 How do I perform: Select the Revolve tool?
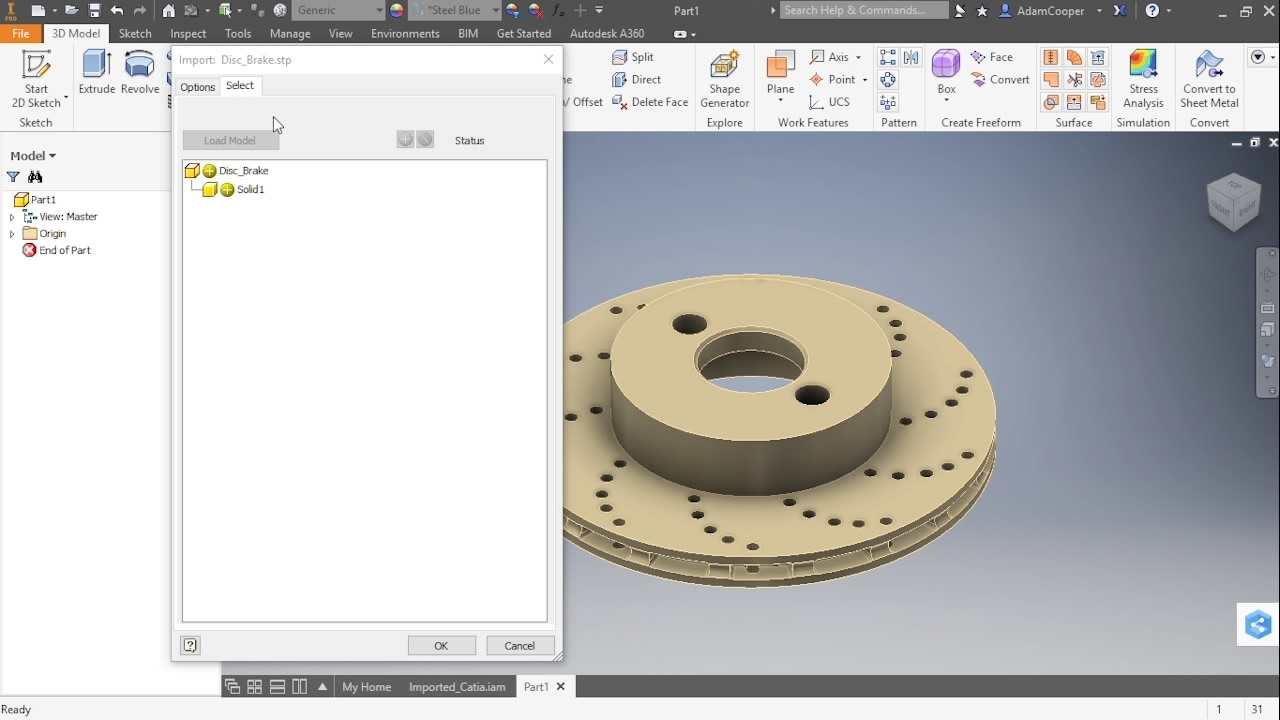pos(140,73)
